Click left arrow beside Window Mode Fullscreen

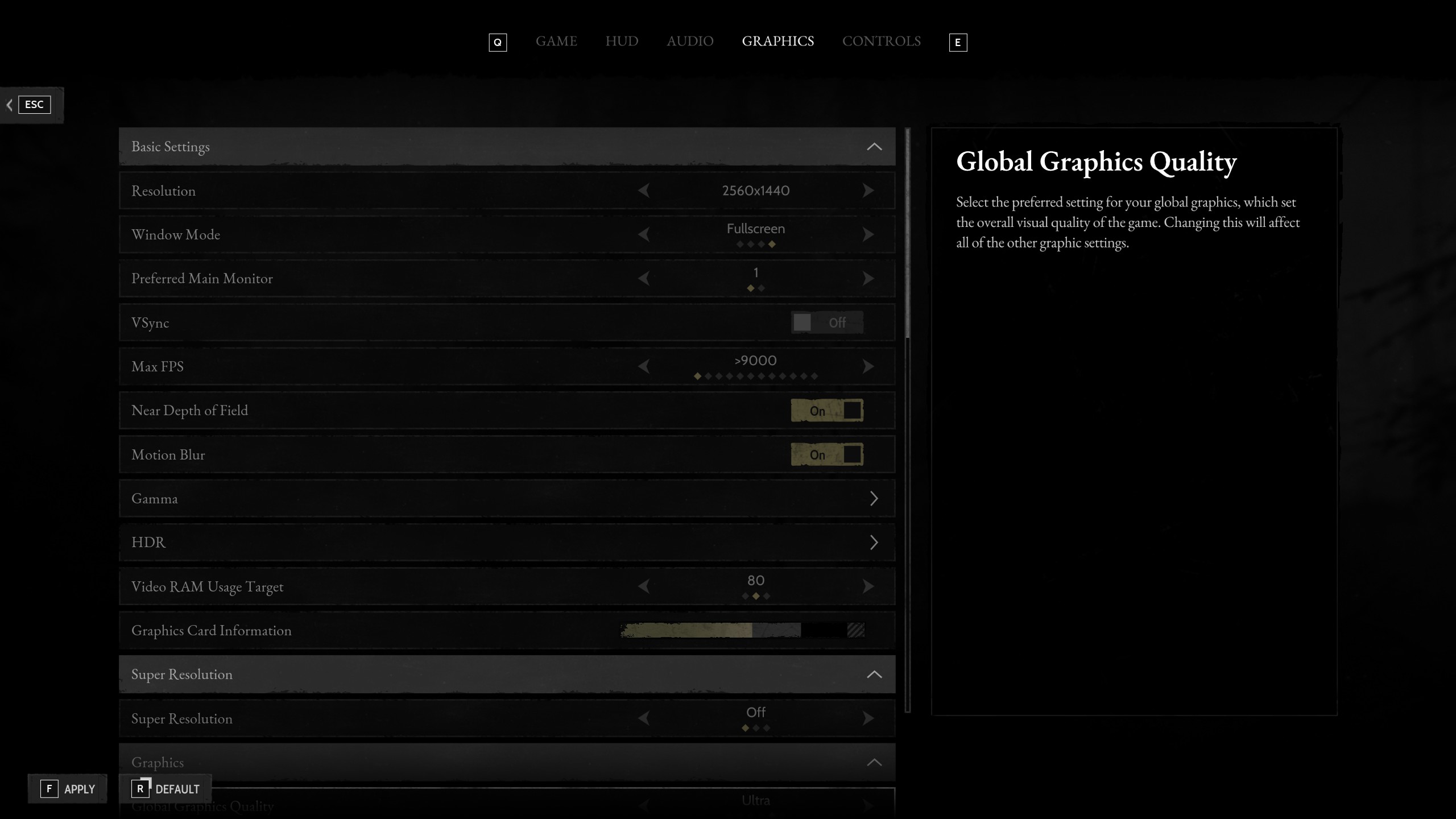coord(644,234)
